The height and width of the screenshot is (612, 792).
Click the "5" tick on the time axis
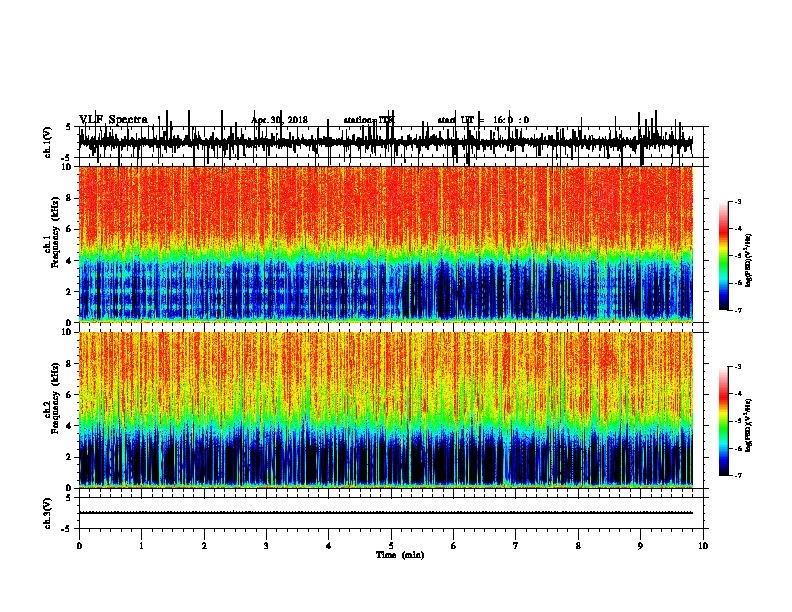coord(391,546)
